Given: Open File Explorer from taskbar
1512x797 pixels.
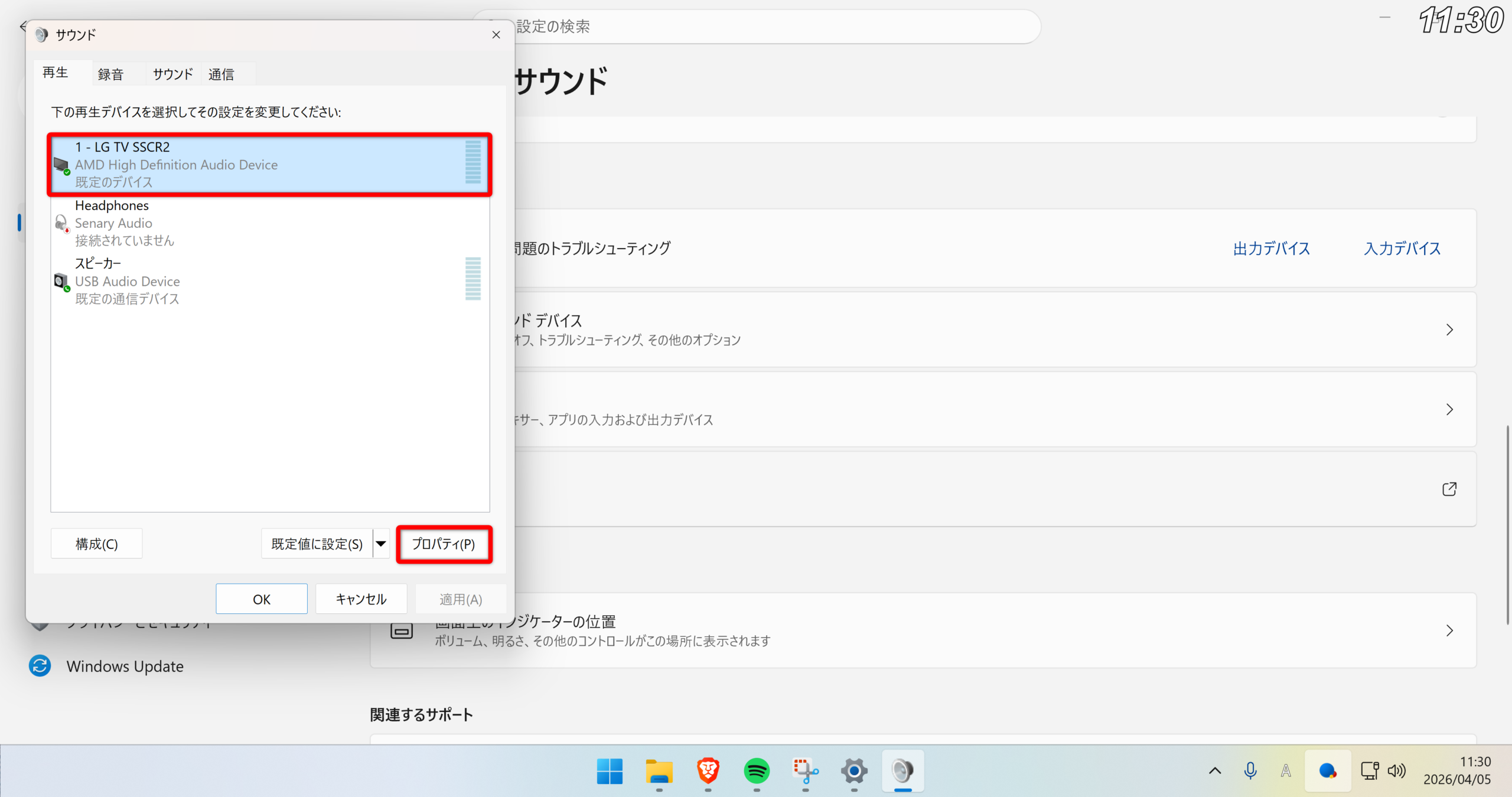Looking at the screenshot, I should pos(659,770).
